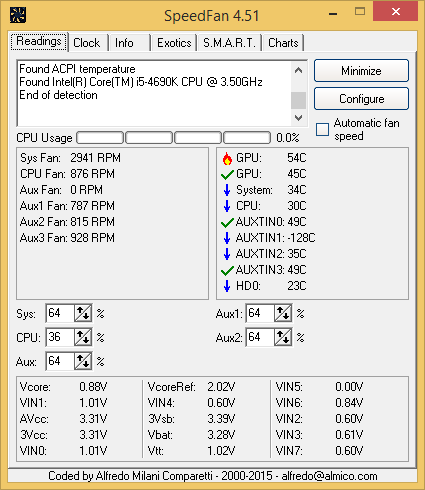Open the Info tab
The width and height of the screenshot is (425, 490).
[x=130, y=43]
